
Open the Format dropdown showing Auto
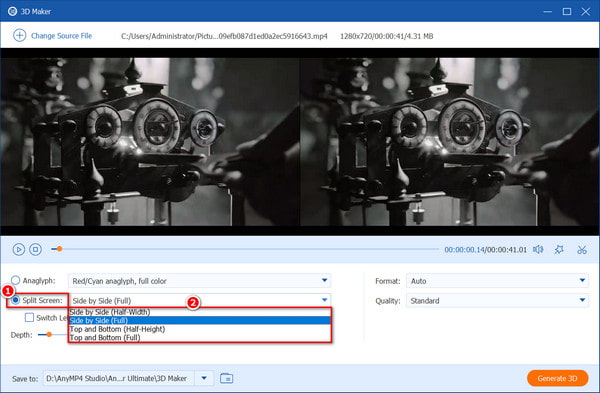(x=497, y=281)
